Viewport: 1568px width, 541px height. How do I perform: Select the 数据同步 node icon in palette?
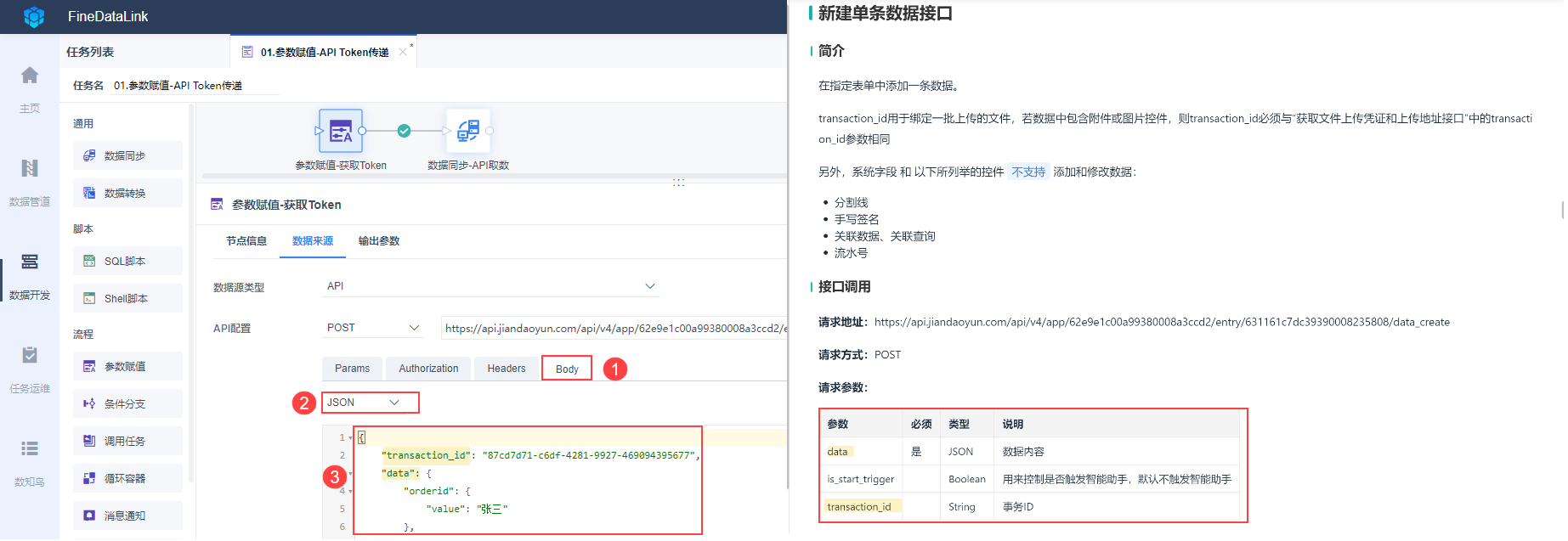pos(89,155)
